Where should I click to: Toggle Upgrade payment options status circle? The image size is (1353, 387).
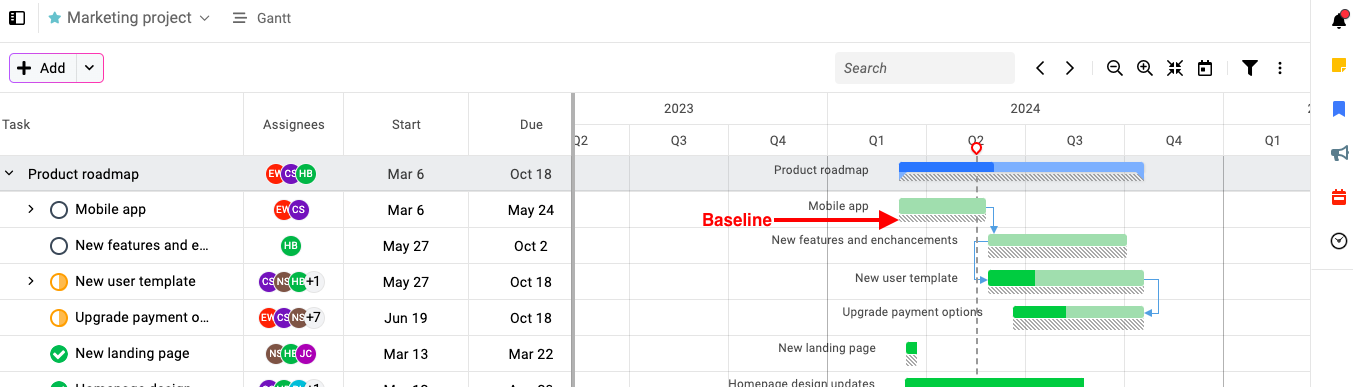pyautogui.click(x=59, y=318)
